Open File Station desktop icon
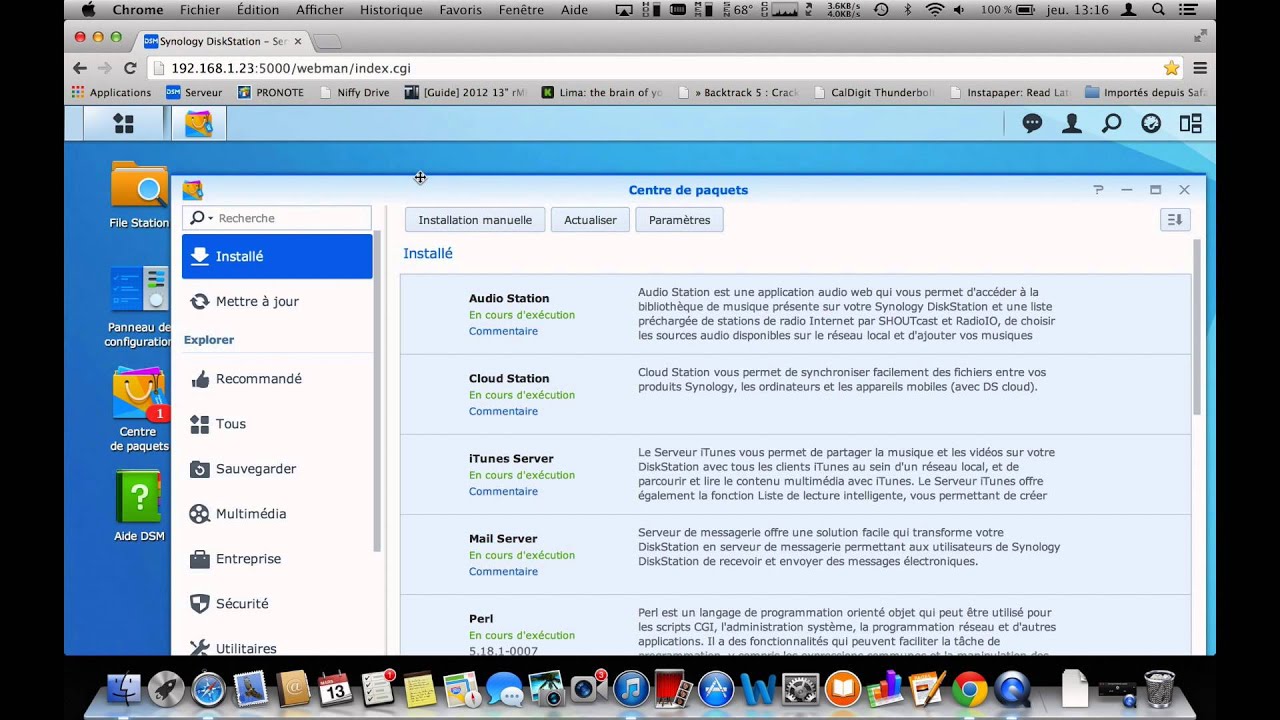This screenshot has height=720, width=1280. coord(139,195)
